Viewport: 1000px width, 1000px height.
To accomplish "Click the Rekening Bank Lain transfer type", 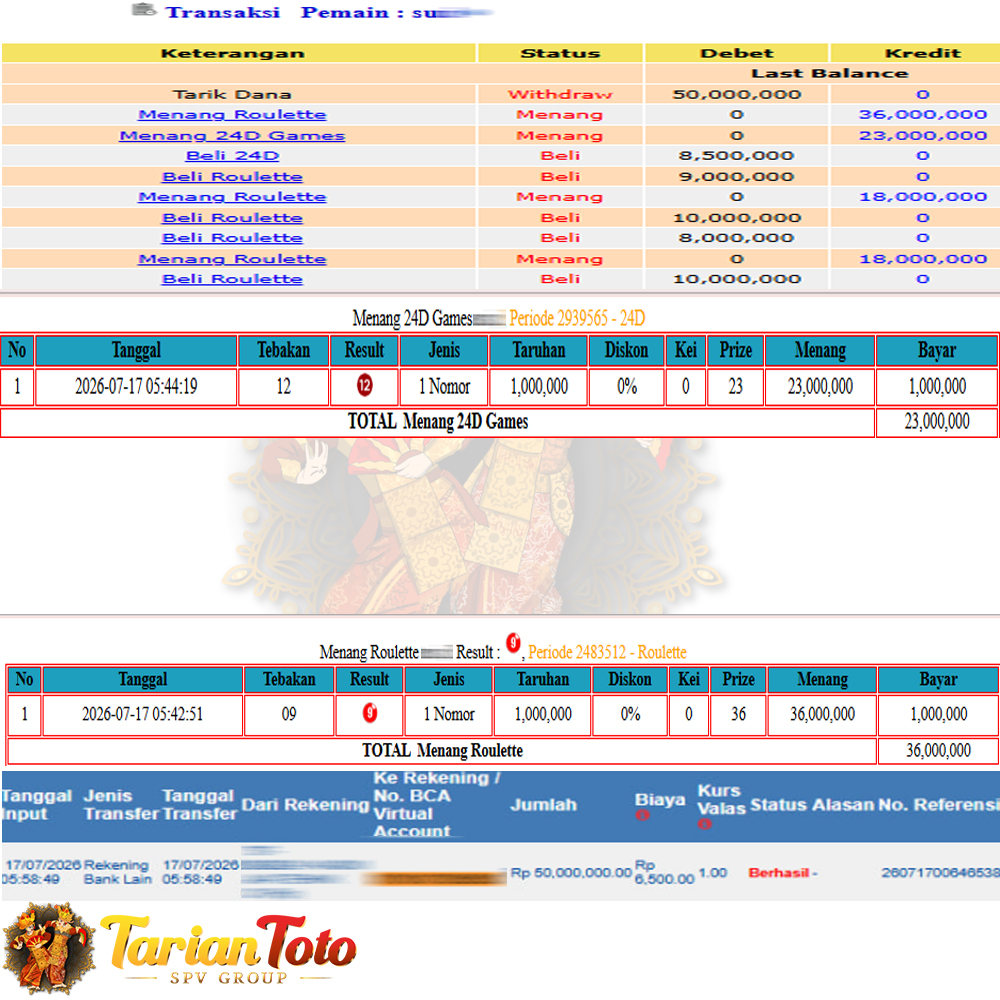I will pos(117,872).
